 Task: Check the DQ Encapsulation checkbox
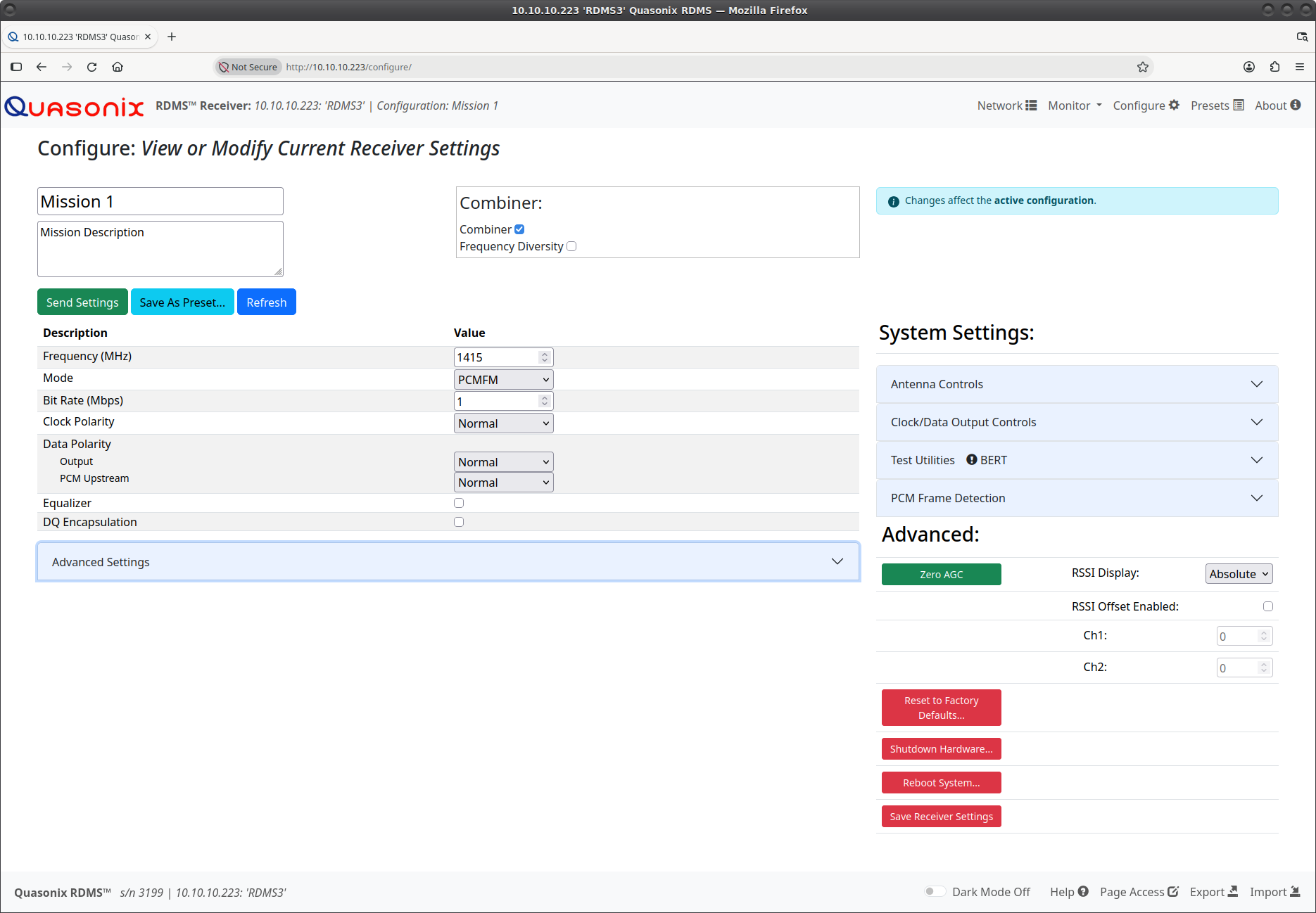pyautogui.click(x=459, y=522)
